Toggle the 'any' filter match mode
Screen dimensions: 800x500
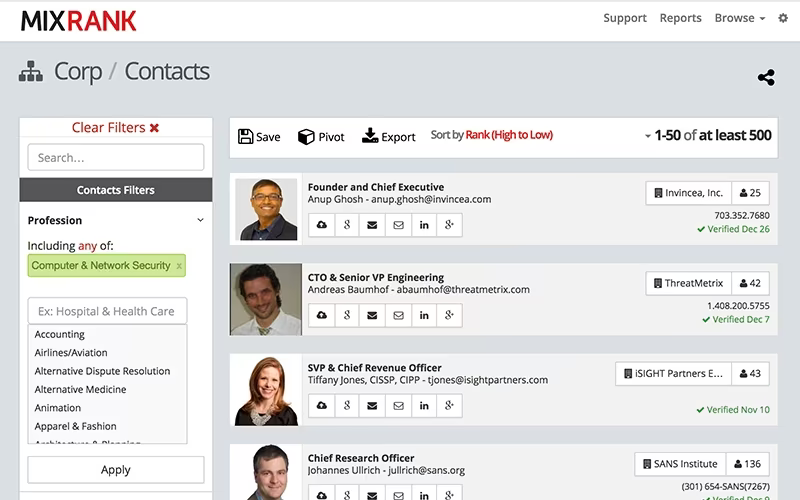pos(87,246)
